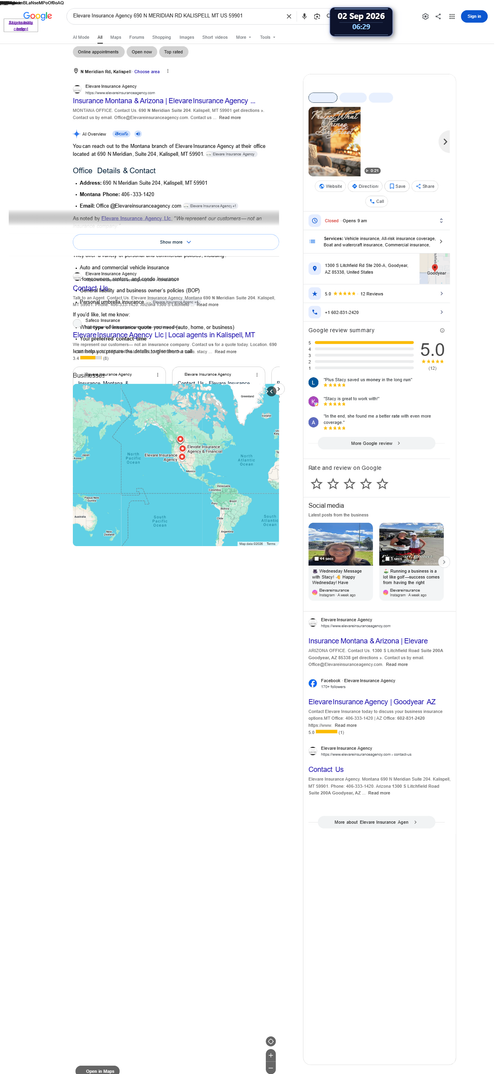
Task: Open the settings gear icon
Action: [425, 16]
